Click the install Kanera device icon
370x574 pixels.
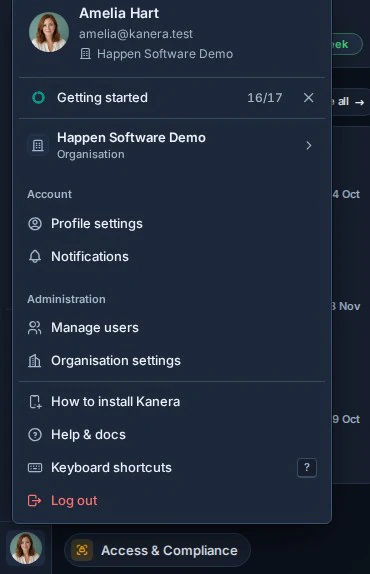click(35, 402)
